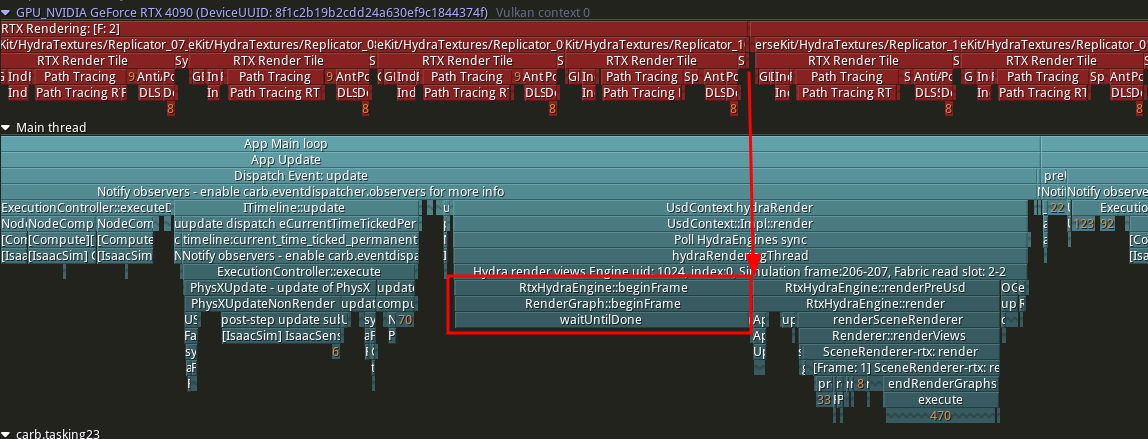Image resolution: width=1148 pixels, height=439 pixels.
Task: Select the Poll HydraEngines sync zone
Action: pos(739,240)
